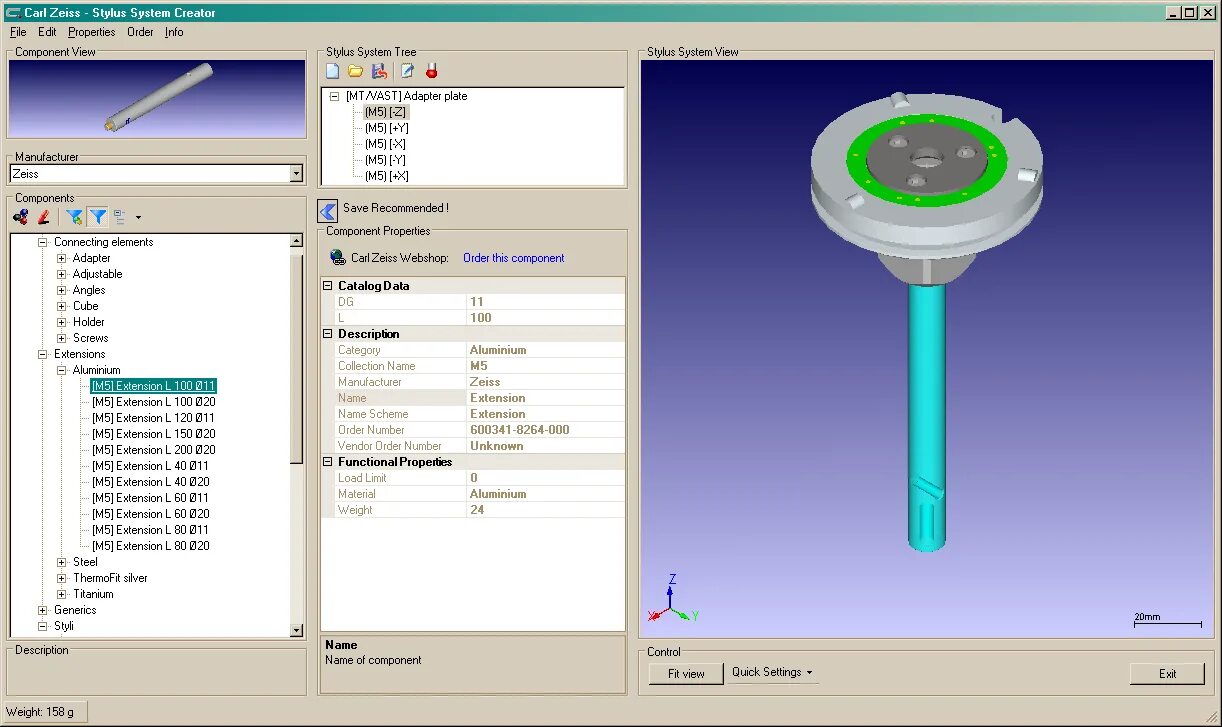1222x727 pixels.
Task: Click the Weight value 24
Action: click(477, 510)
